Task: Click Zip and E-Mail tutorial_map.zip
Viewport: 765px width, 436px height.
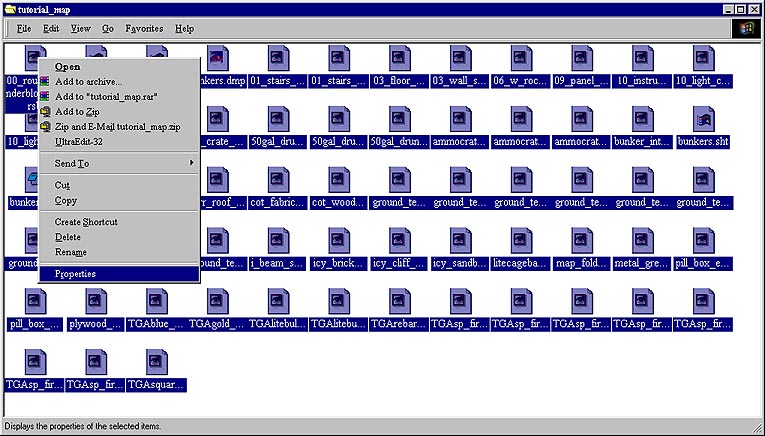Action: (117, 126)
